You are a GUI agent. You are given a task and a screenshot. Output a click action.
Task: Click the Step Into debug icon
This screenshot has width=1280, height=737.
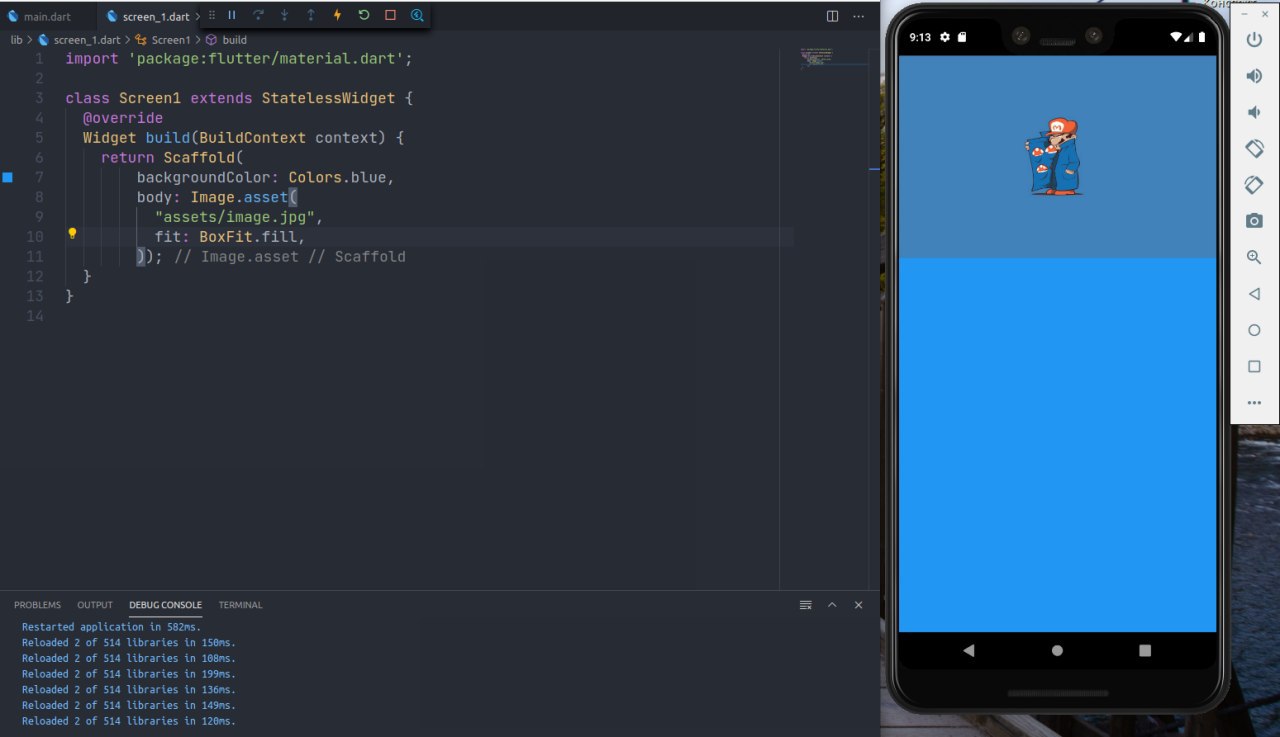285,16
